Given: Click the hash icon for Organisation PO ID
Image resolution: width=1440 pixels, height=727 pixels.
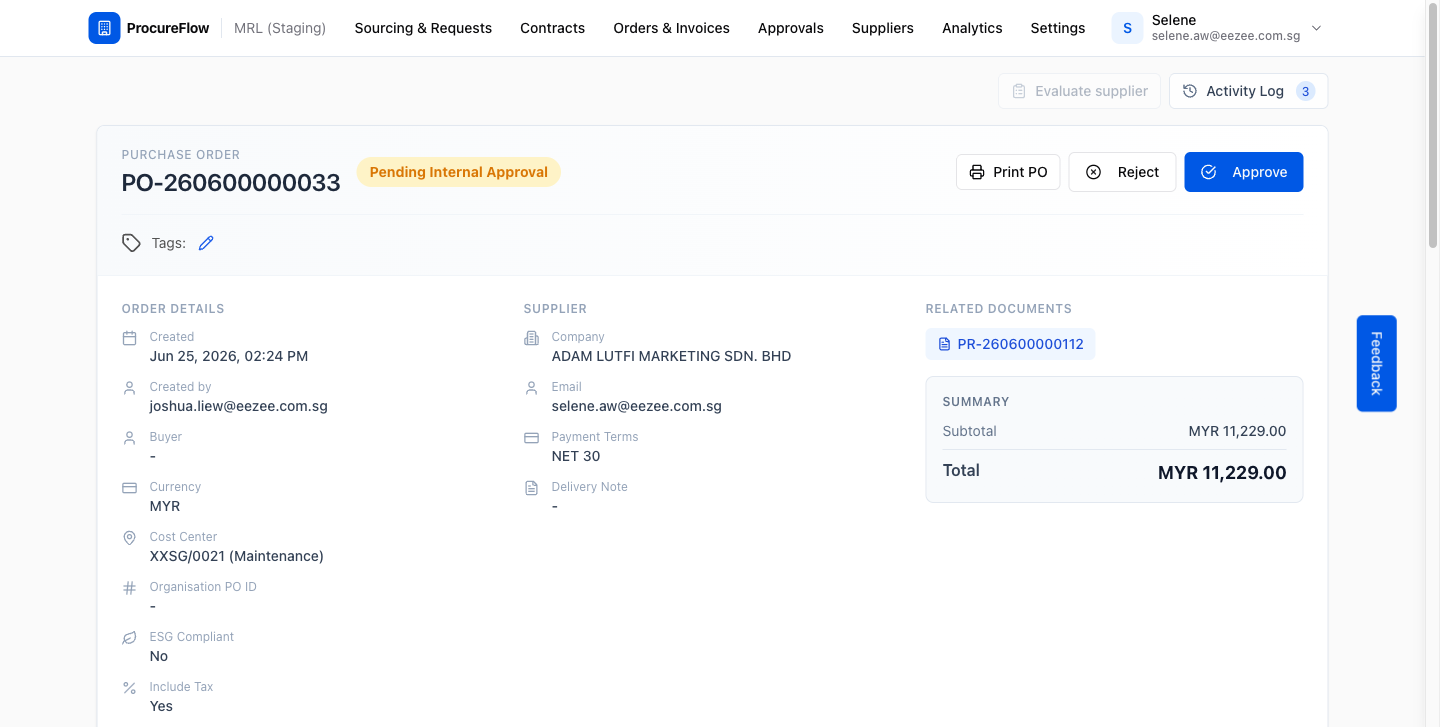Looking at the screenshot, I should point(129,588).
